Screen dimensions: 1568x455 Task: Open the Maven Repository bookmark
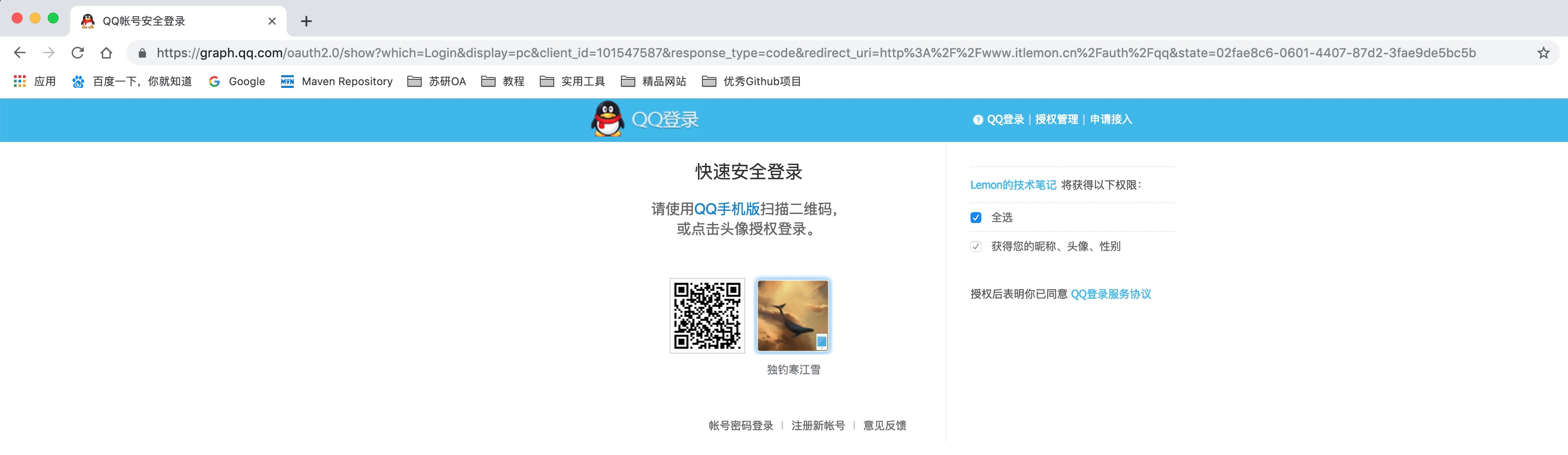pos(337,82)
